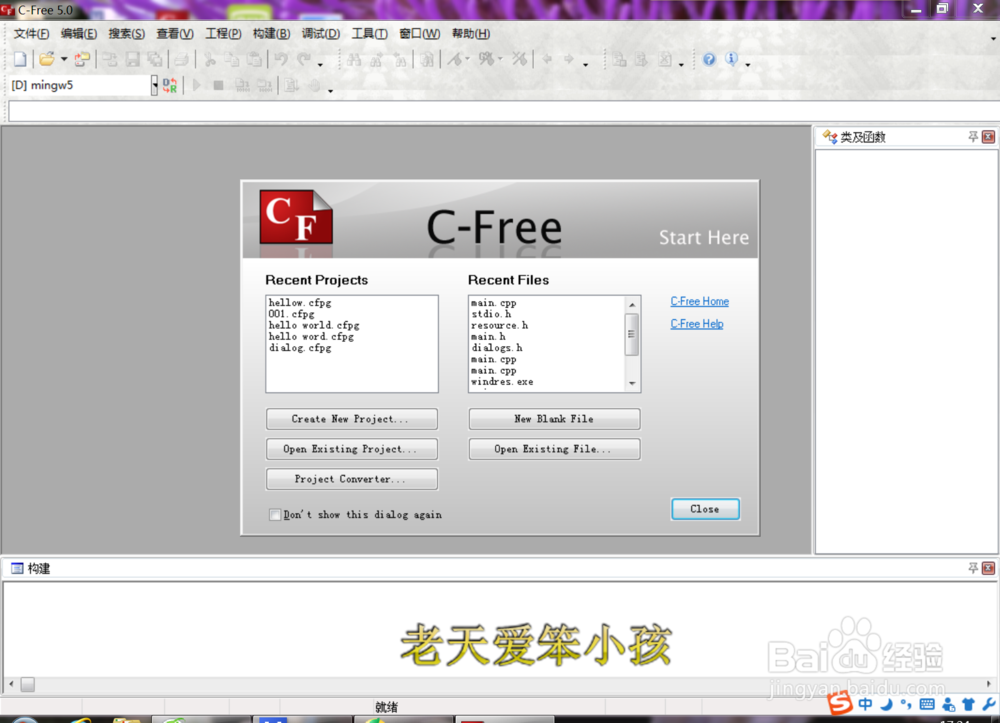Click the Print toolbar icon
Viewport: 1000px width, 723px height.
181,59
